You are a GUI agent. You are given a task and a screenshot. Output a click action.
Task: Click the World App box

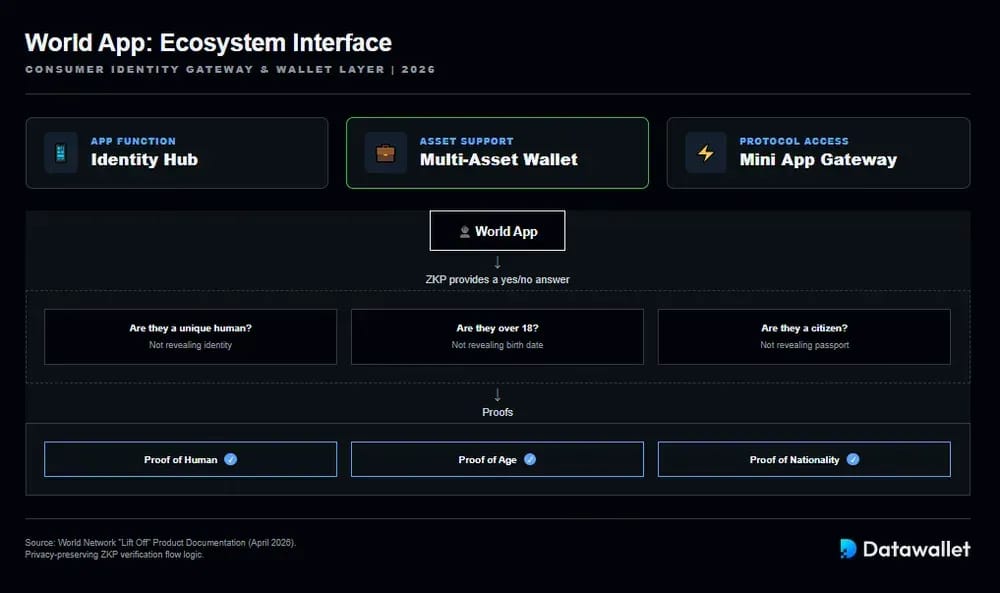point(497,231)
